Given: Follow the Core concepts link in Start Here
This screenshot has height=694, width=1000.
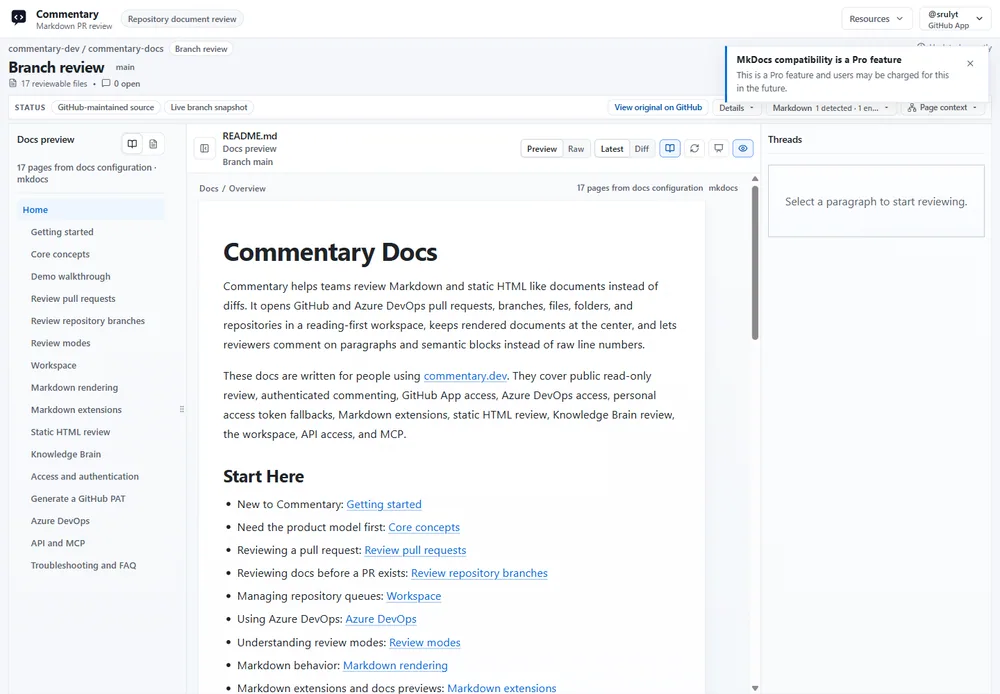Looking at the screenshot, I should [x=424, y=528].
